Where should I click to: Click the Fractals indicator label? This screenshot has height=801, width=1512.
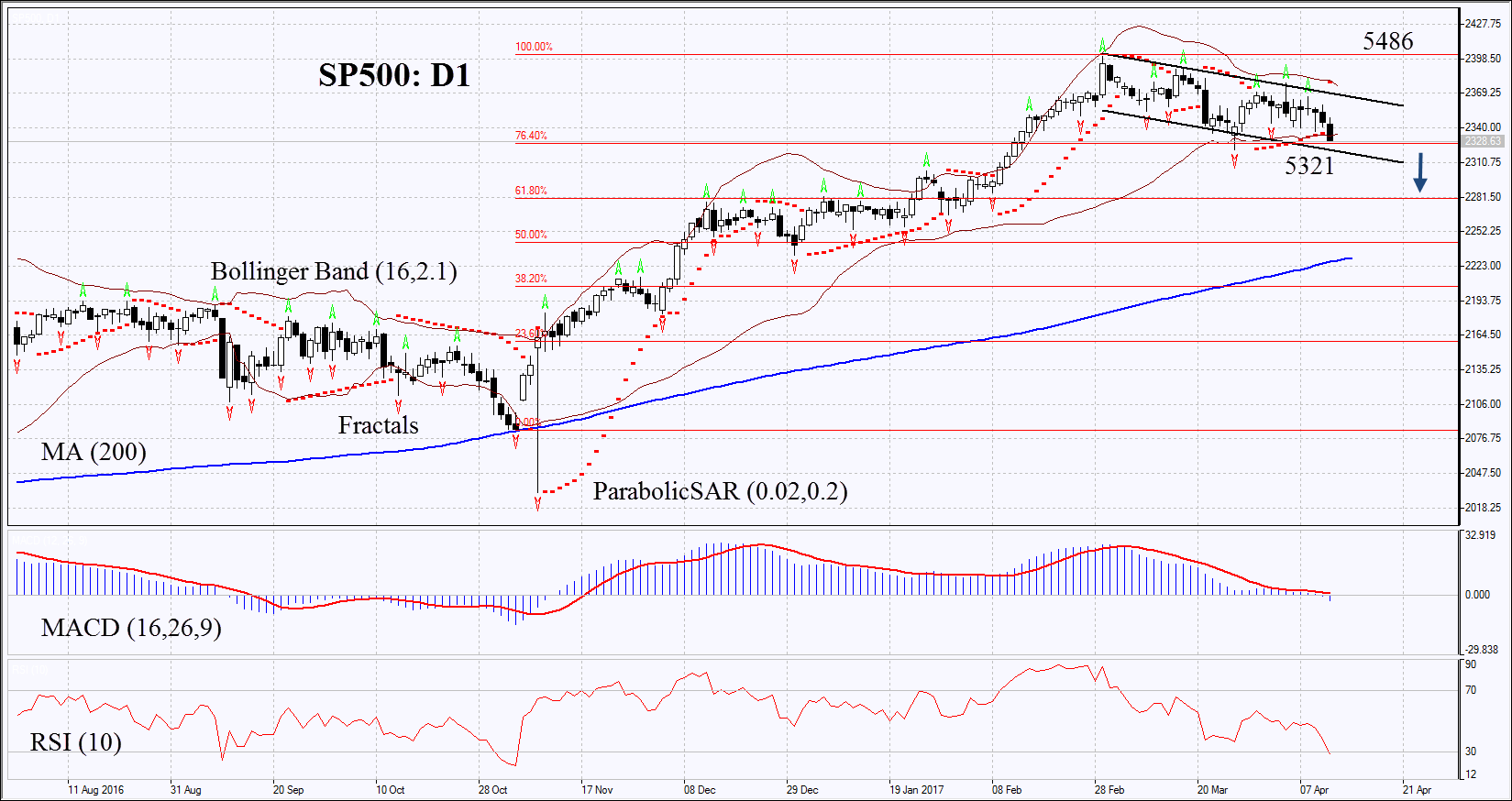(x=378, y=425)
